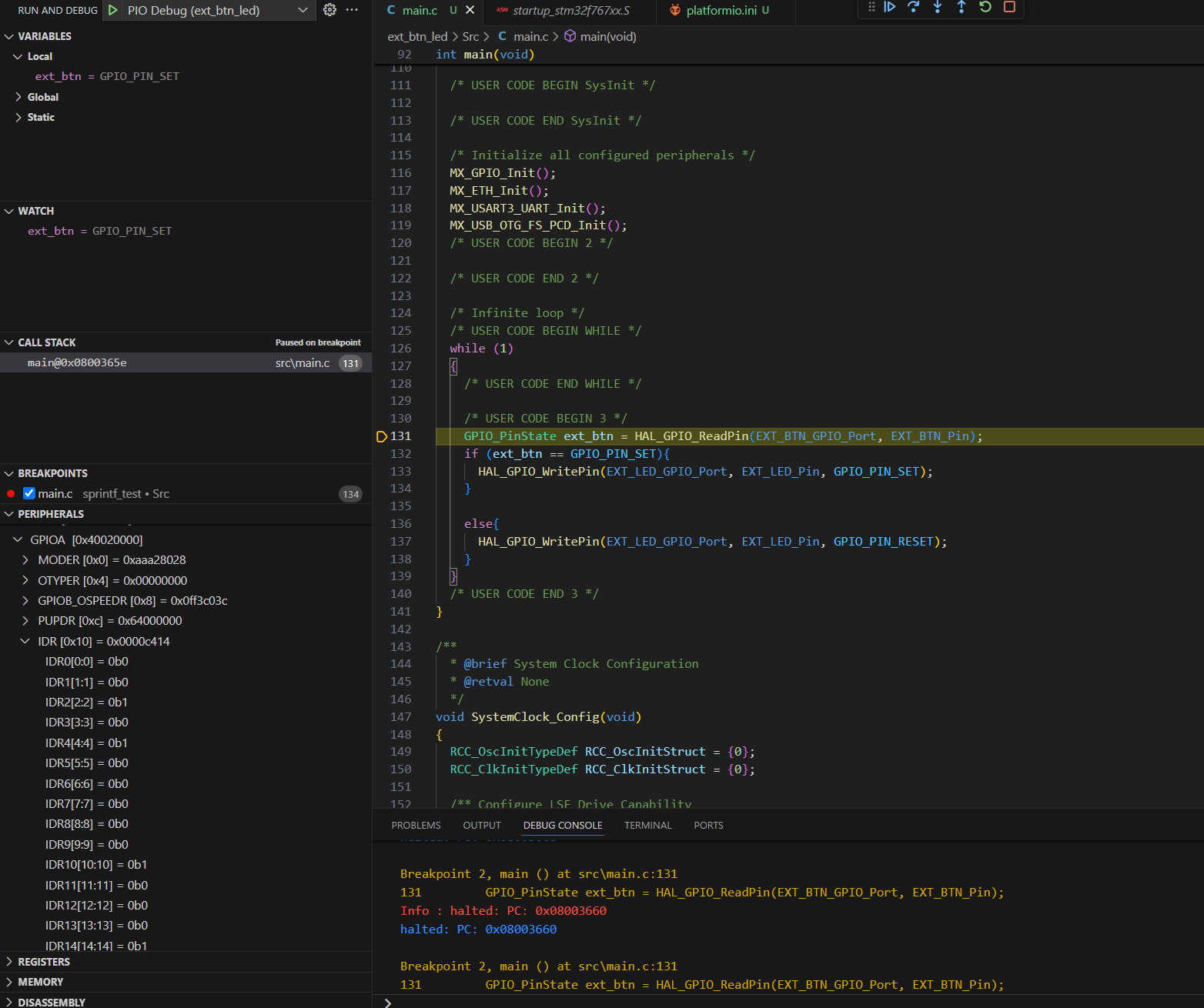
Task: Select the IDR10[10:10] = 0b1 field
Action: pyautogui.click(x=186, y=864)
